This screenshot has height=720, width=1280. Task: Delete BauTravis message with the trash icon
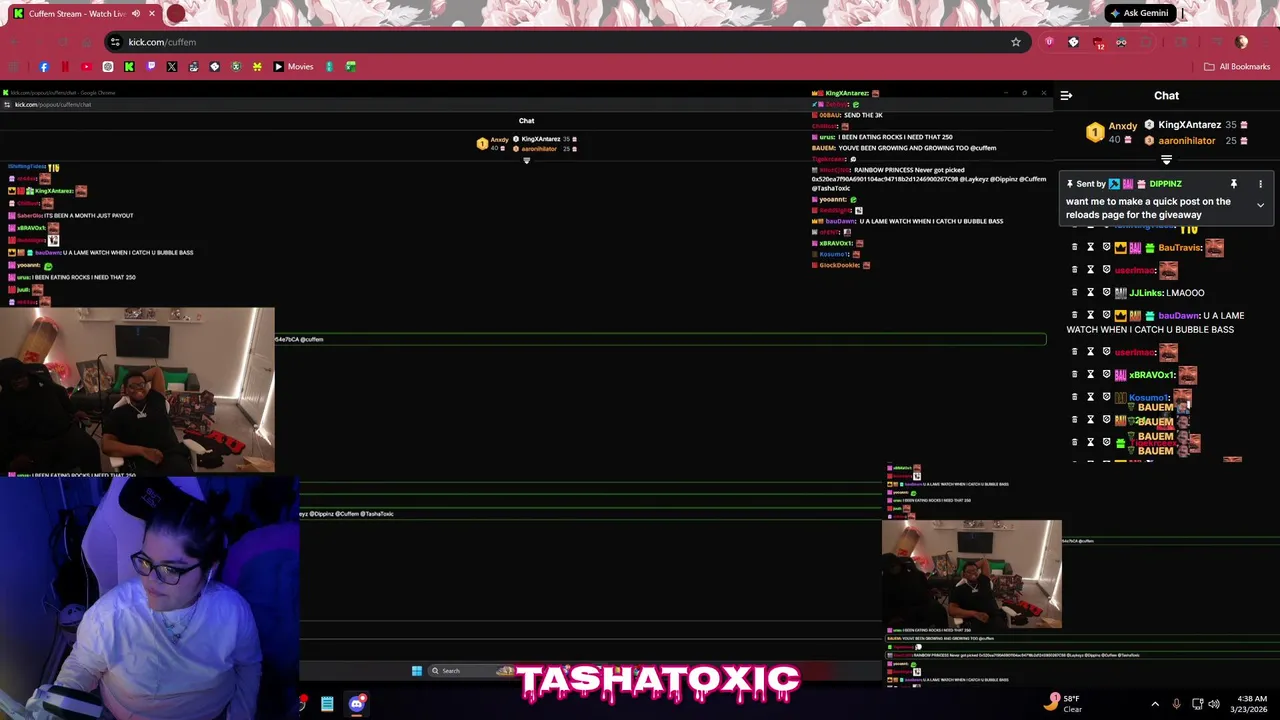(x=1075, y=247)
